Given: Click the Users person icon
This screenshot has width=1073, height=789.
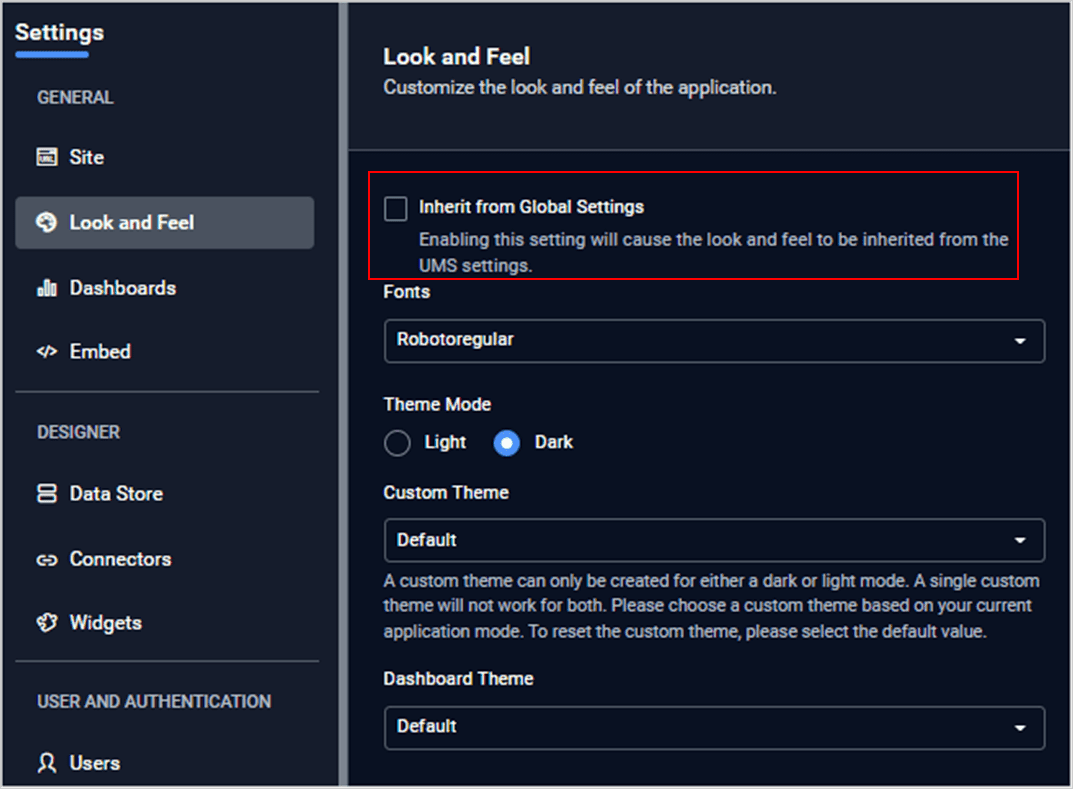Looking at the screenshot, I should click(x=46, y=763).
